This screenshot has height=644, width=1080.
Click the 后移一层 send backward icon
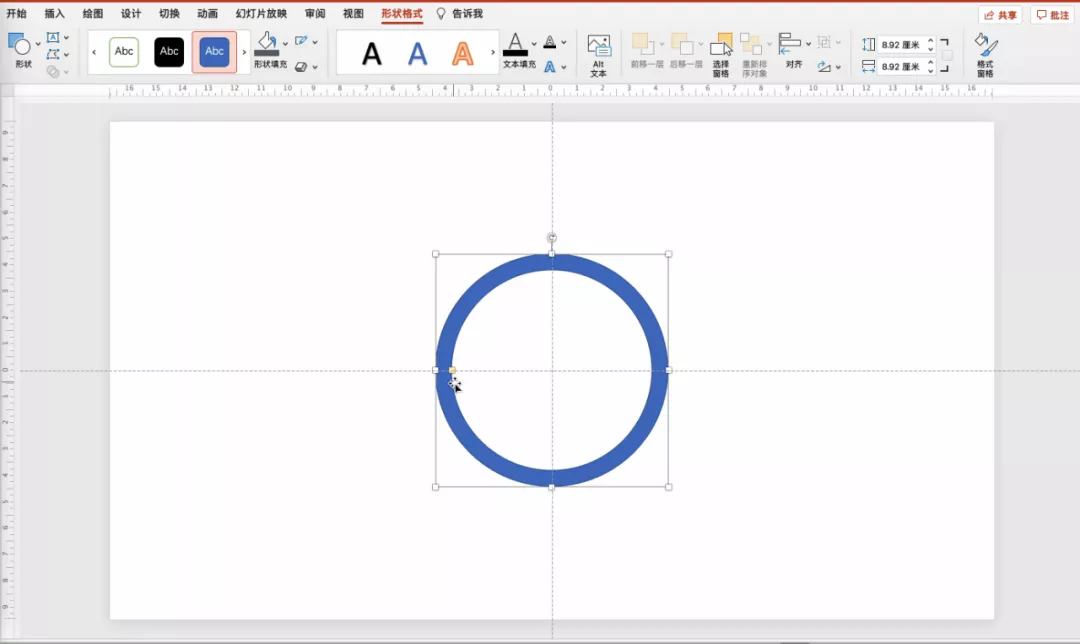pyautogui.click(x=682, y=44)
